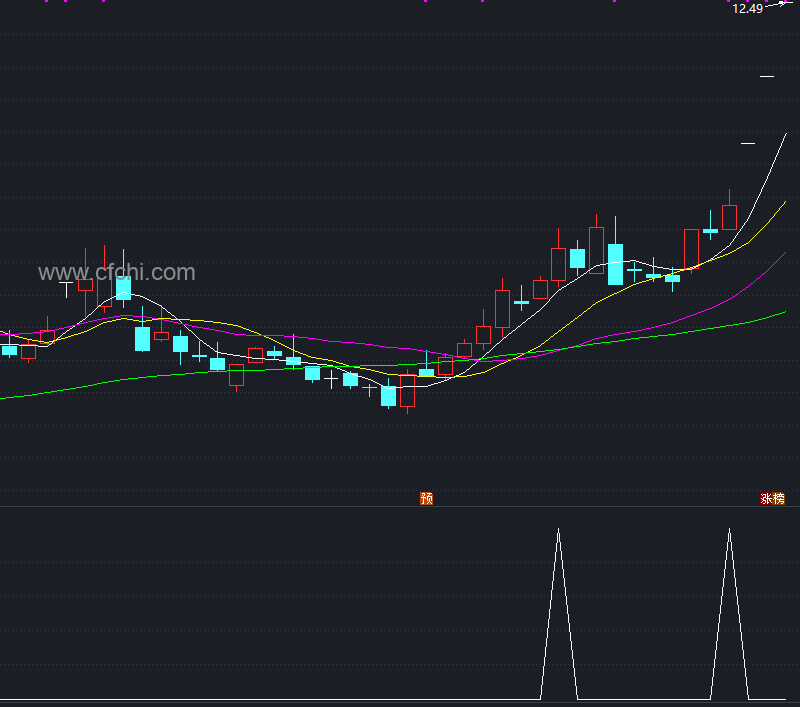Click the 12.49 high price label

pos(747,8)
